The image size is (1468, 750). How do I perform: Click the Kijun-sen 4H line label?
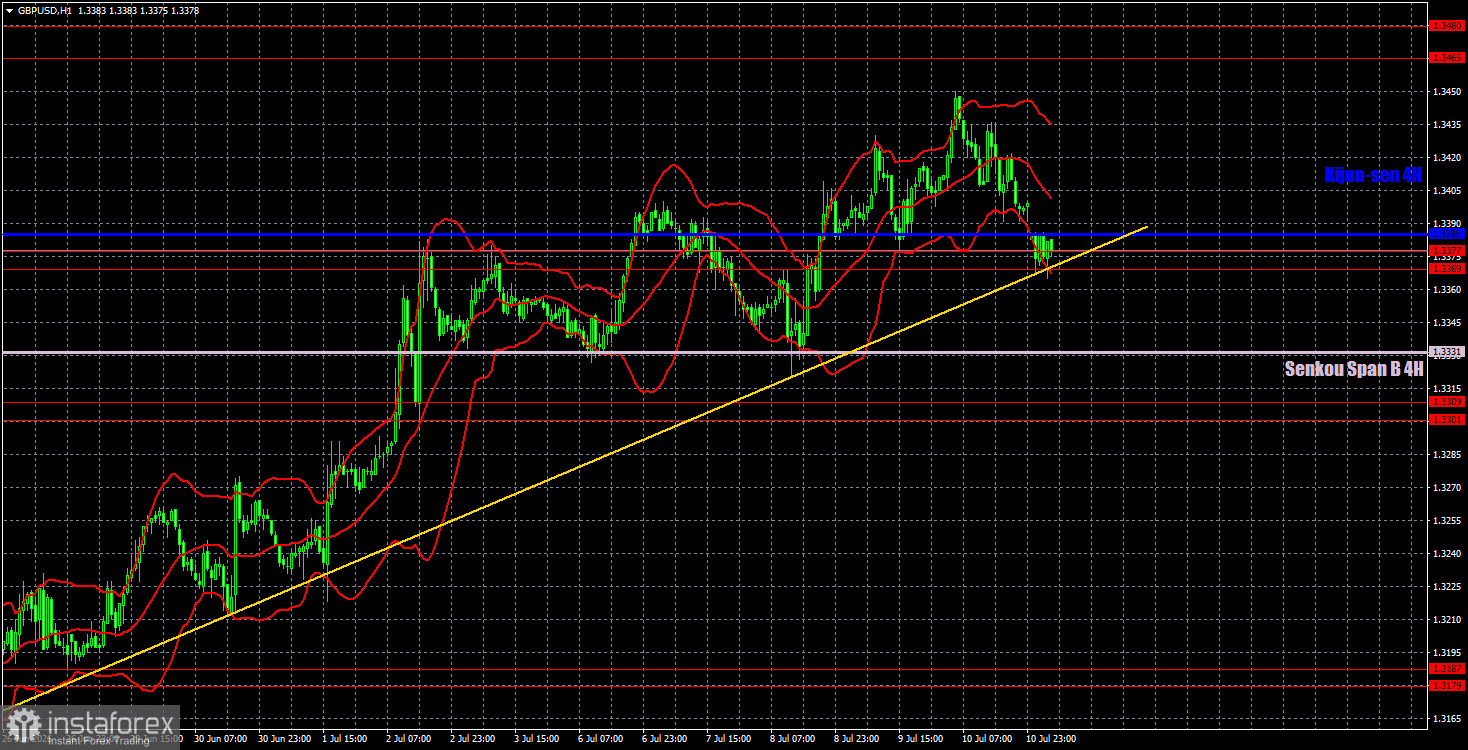click(1373, 174)
